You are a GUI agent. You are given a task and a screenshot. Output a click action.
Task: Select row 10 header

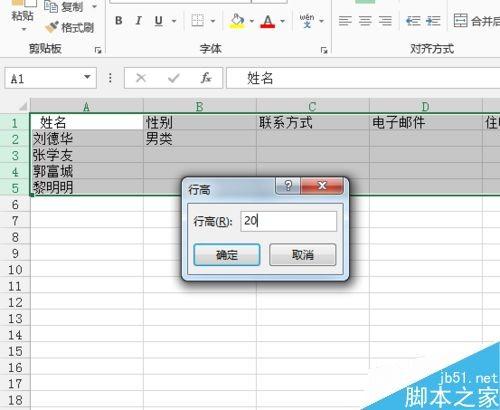pyautogui.click(x=15, y=269)
